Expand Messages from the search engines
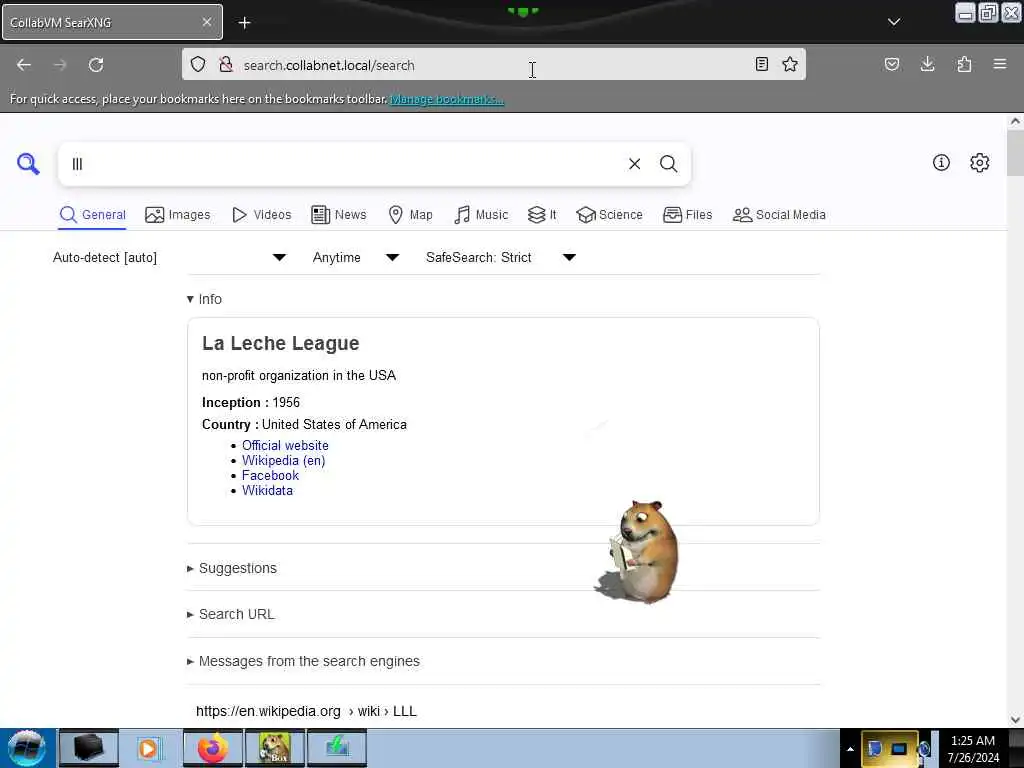Viewport: 1024px width, 768px height. point(304,662)
